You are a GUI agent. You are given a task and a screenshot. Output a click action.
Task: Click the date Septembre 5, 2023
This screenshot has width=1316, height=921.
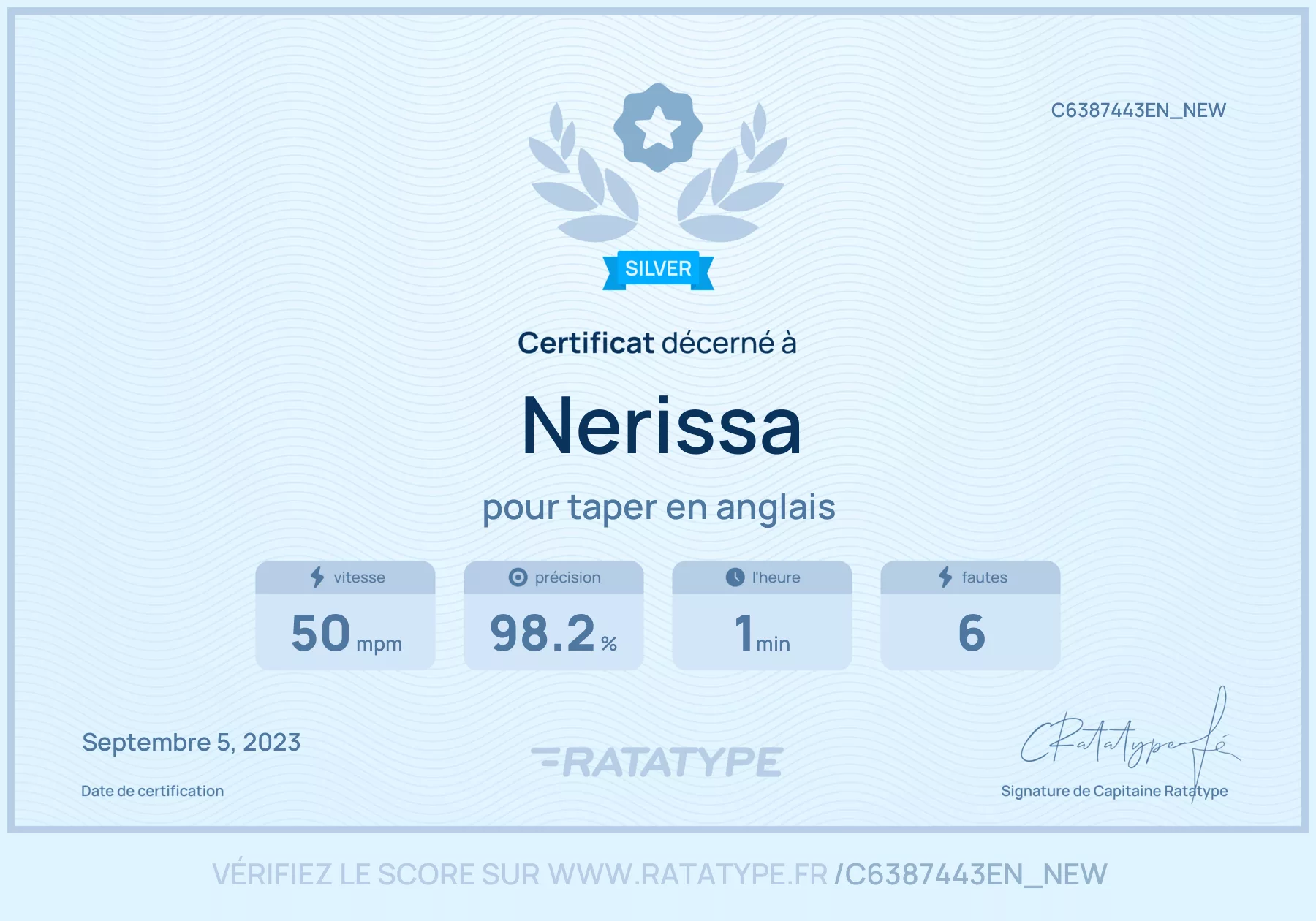(192, 743)
